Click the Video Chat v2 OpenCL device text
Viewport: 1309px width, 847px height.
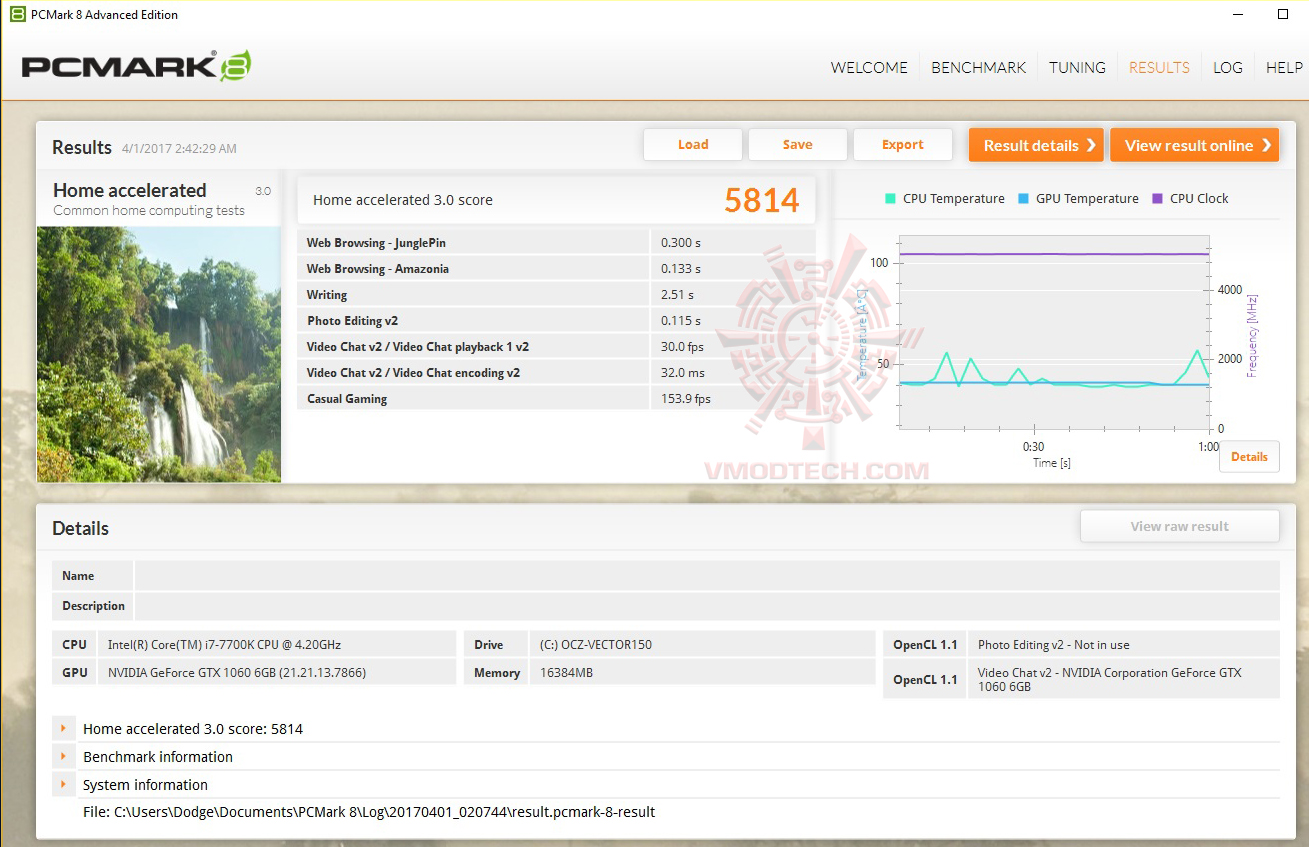click(x=1110, y=680)
